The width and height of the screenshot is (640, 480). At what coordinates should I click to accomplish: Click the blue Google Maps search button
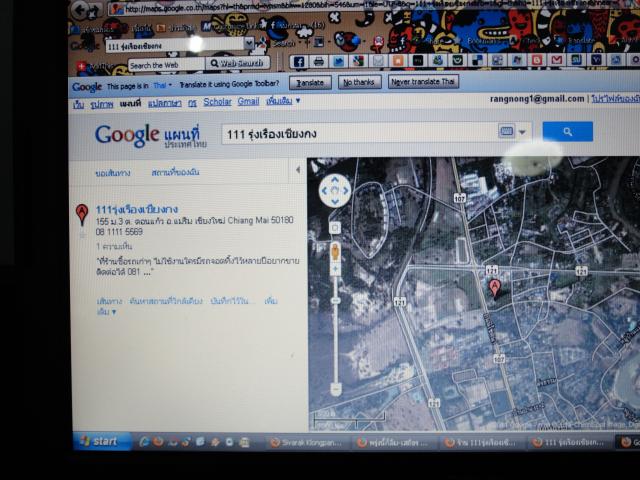coord(567,132)
